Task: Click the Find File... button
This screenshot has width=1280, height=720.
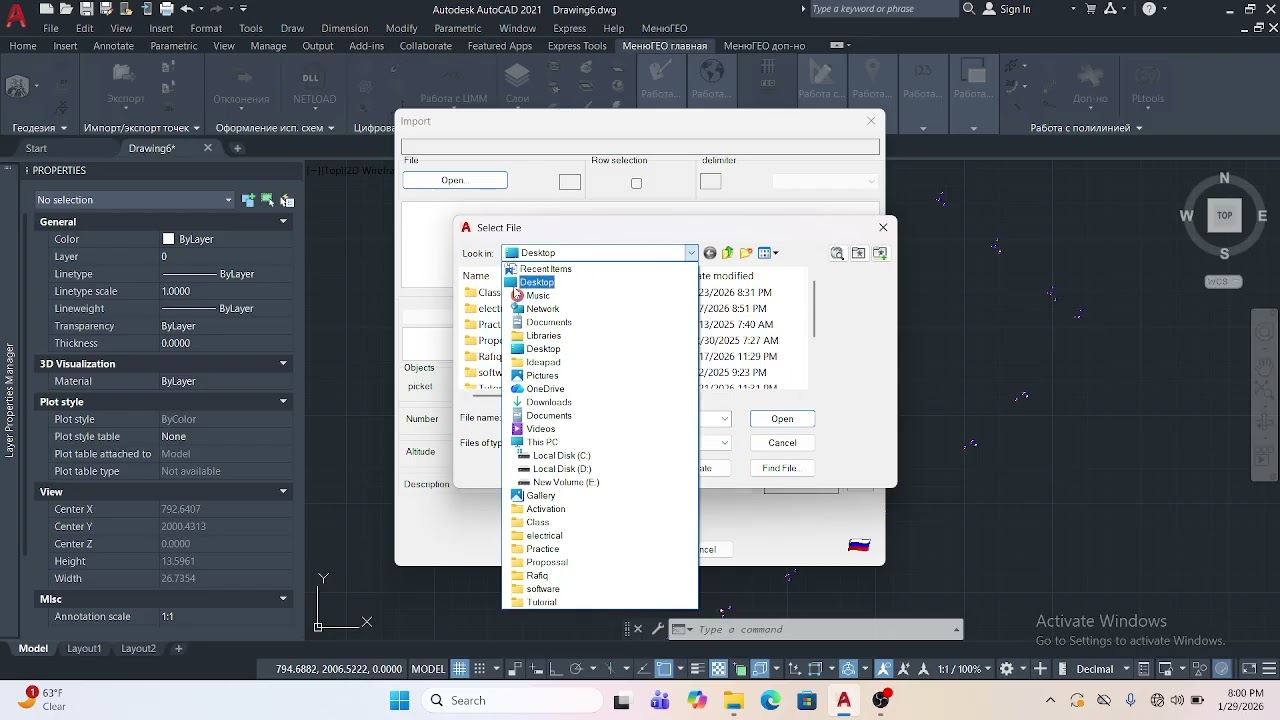Action: click(782, 468)
